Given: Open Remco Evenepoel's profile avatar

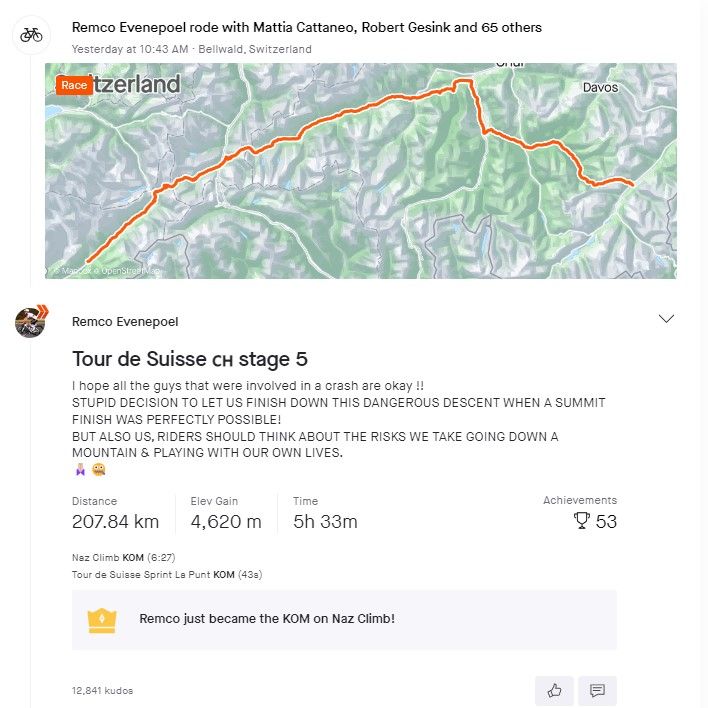Looking at the screenshot, I should coord(31,321).
